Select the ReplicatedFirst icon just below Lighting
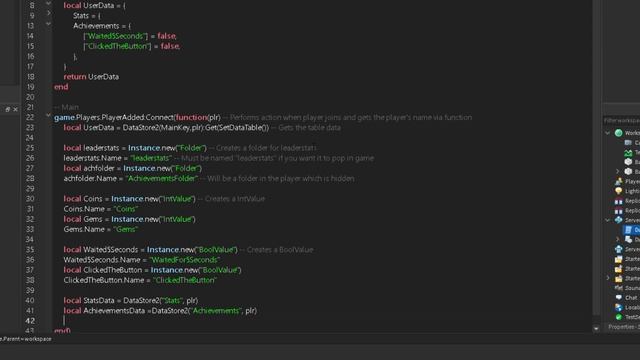The width and height of the screenshot is (640, 360). tap(619, 201)
